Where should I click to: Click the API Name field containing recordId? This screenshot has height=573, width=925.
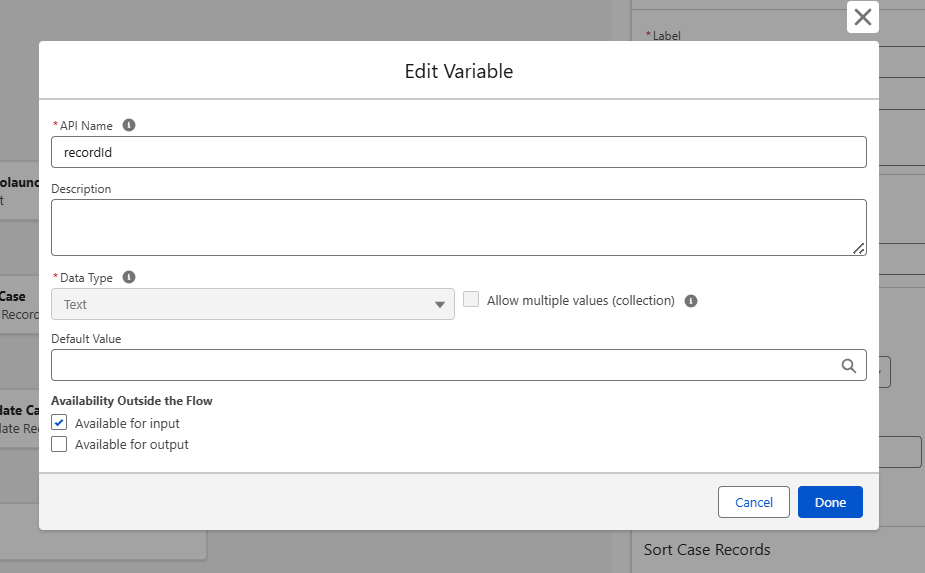click(458, 152)
